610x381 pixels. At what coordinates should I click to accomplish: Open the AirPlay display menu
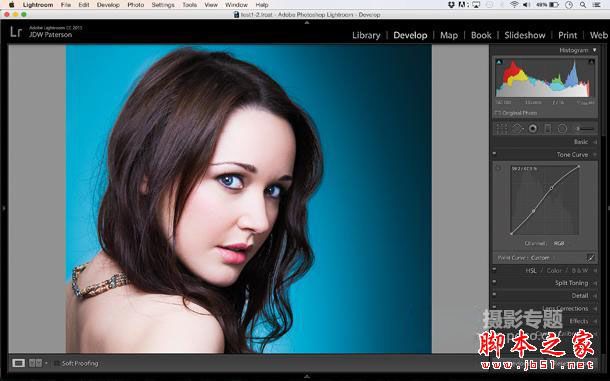point(477,5)
